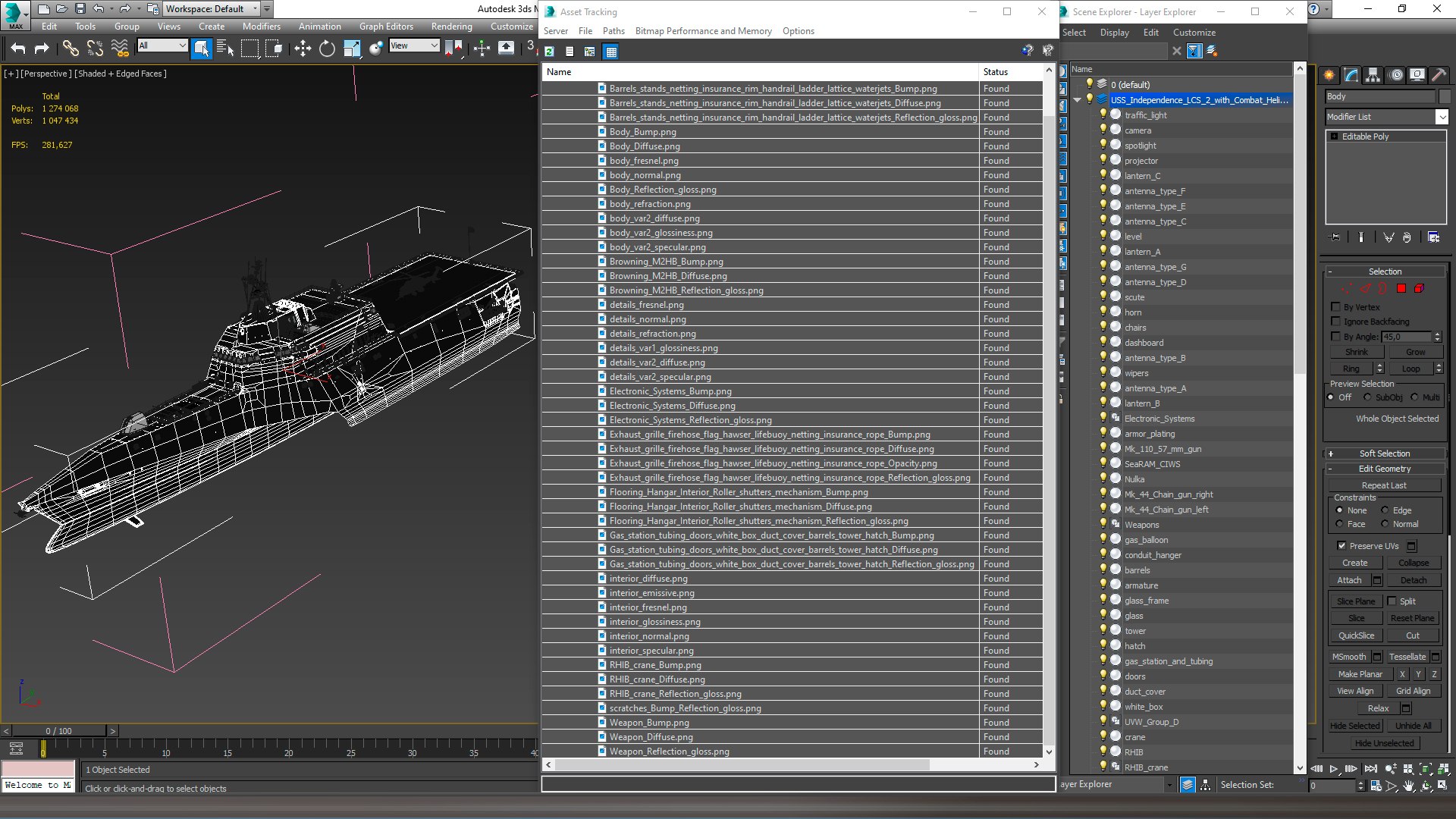The image size is (1456, 819).
Task: Collapse the Selection rollout
Action: [x=1385, y=271]
